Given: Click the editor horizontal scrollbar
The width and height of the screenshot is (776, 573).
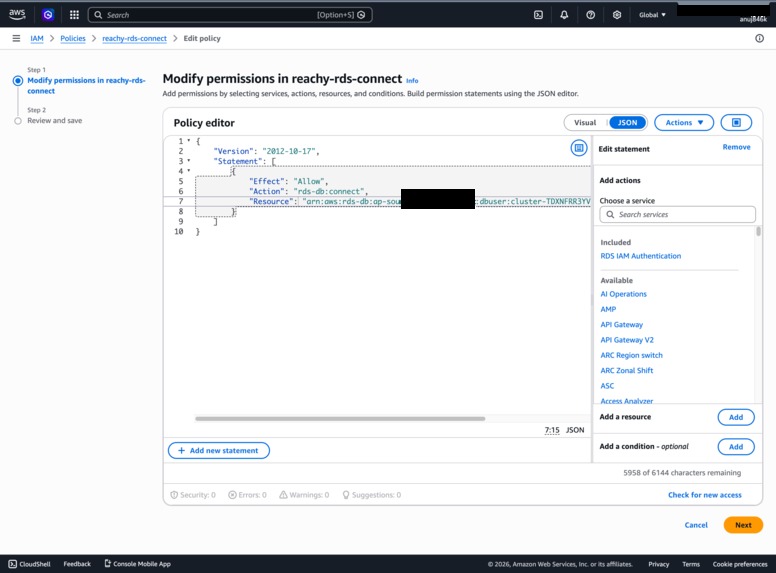Looking at the screenshot, I should coord(340,419).
